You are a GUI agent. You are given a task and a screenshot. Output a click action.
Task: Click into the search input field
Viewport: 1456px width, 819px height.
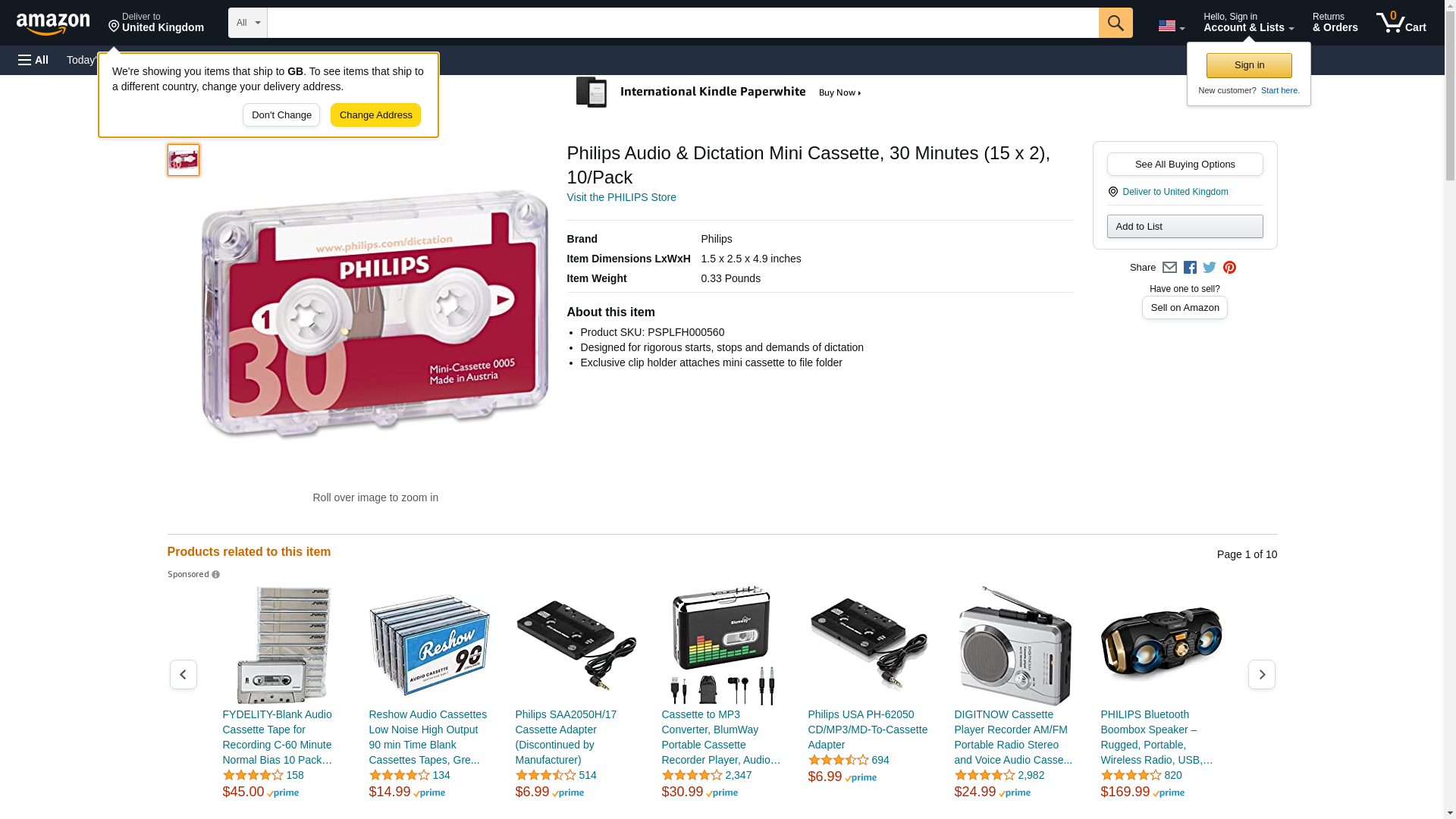(682, 23)
